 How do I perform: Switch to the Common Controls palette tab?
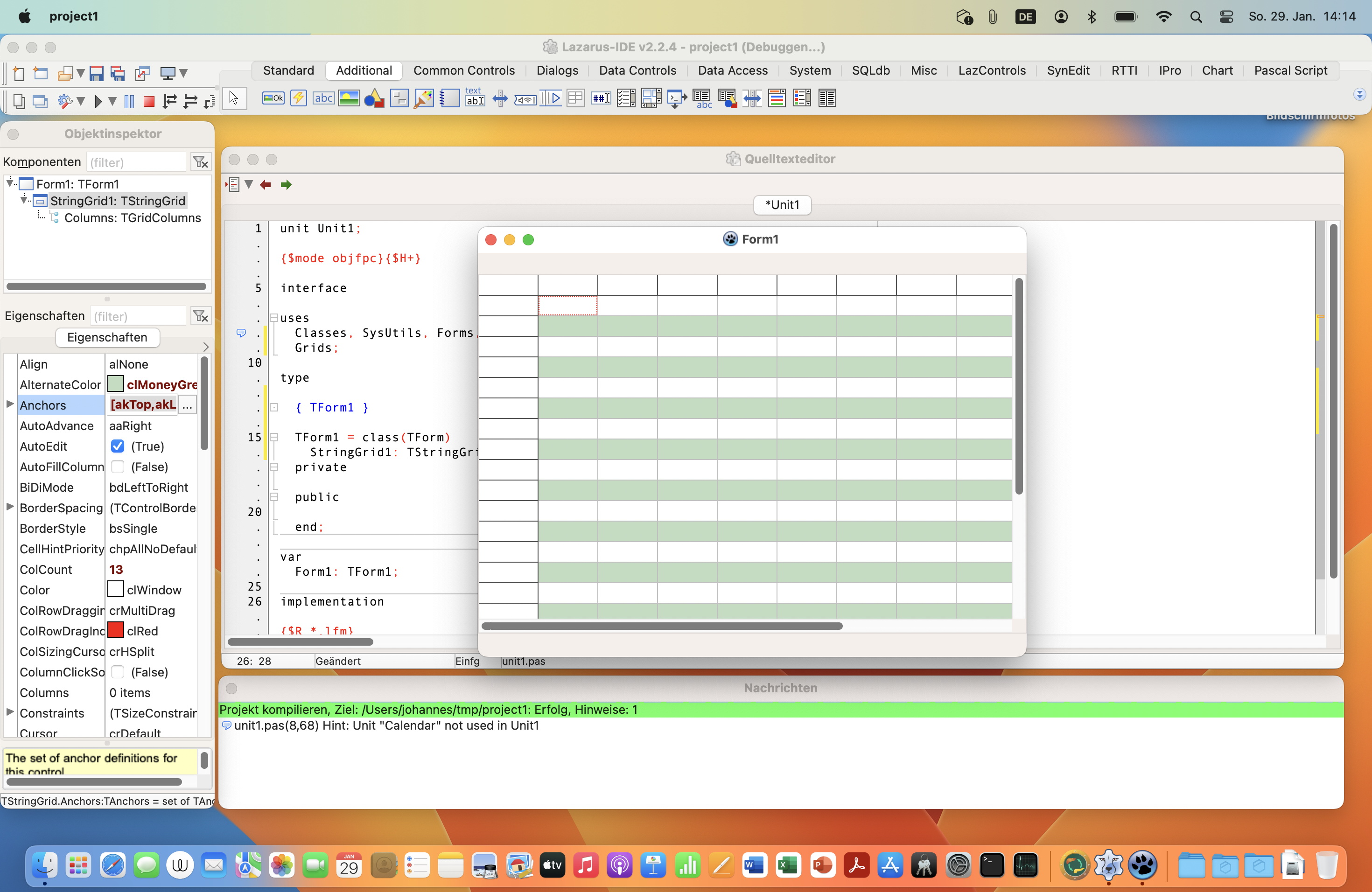pos(463,70)
